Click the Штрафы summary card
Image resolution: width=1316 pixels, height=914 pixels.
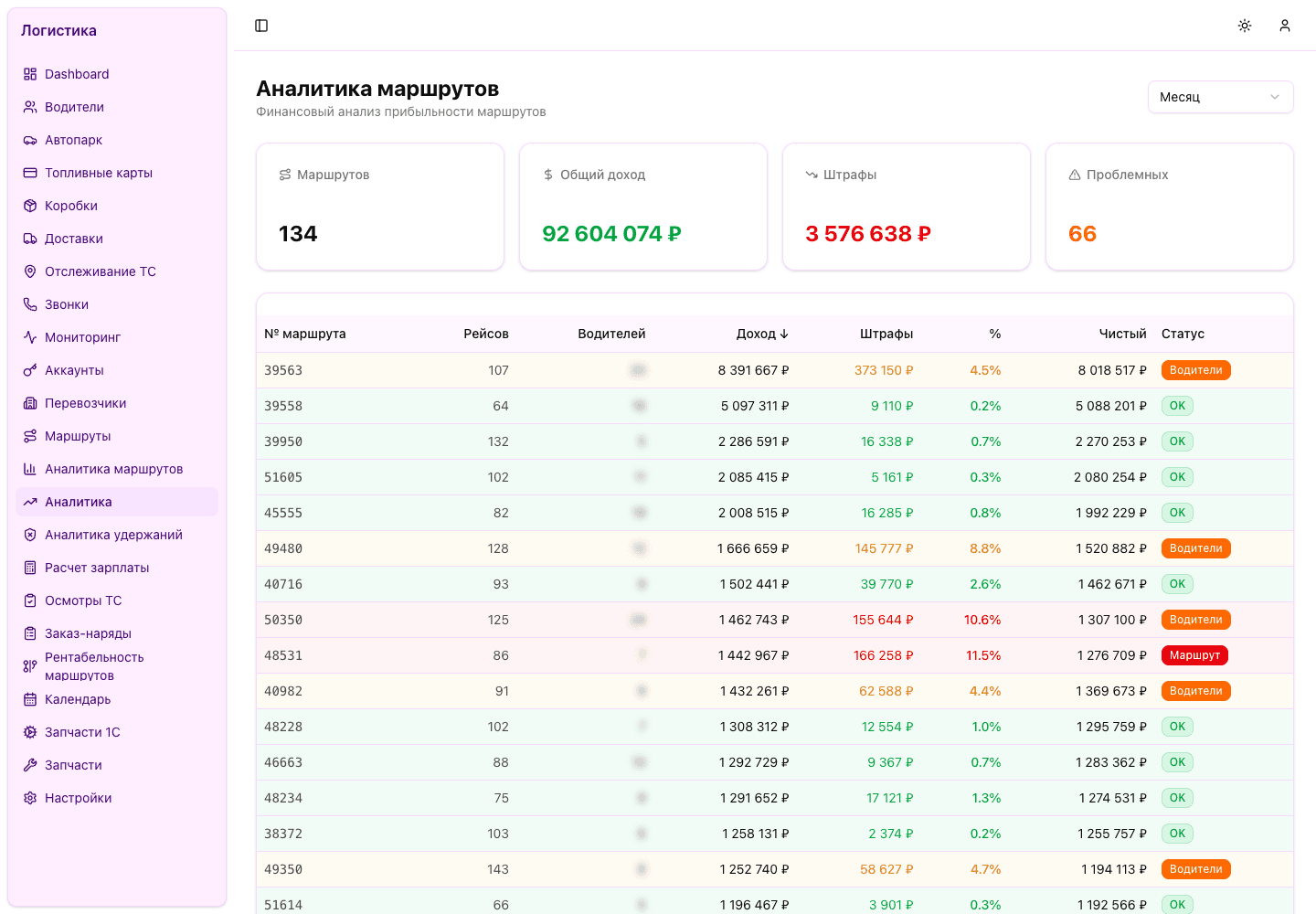coord(907,207)
